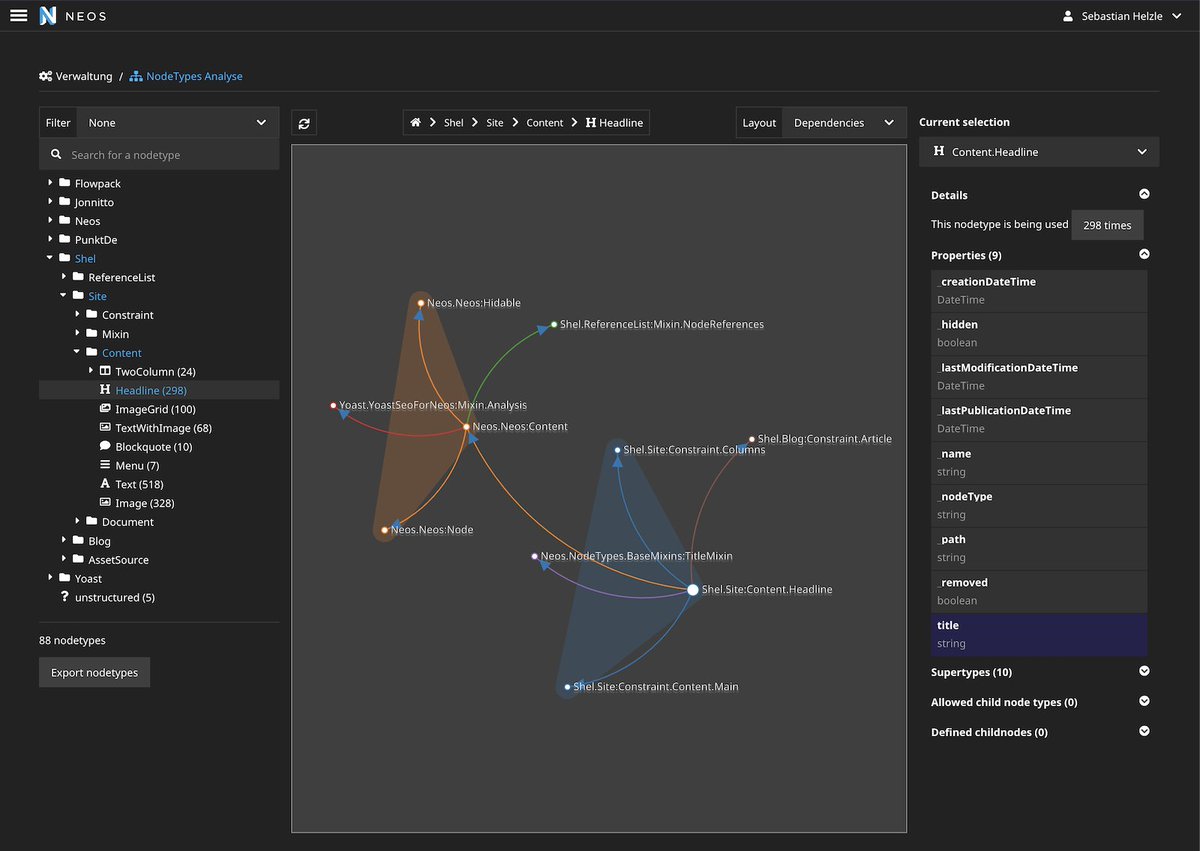Click Neos.Neos:Content graph node
Screen dimensions: 1200x851
466,427
